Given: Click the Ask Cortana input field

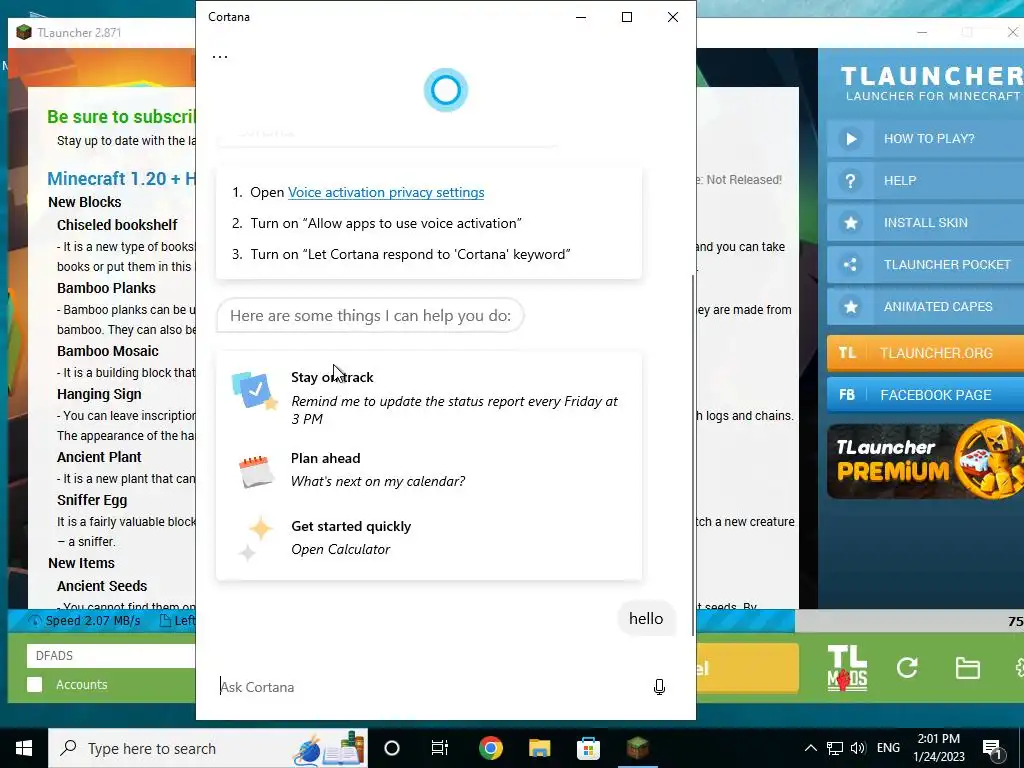Looking at the screenshot, I should coord(431,687).
